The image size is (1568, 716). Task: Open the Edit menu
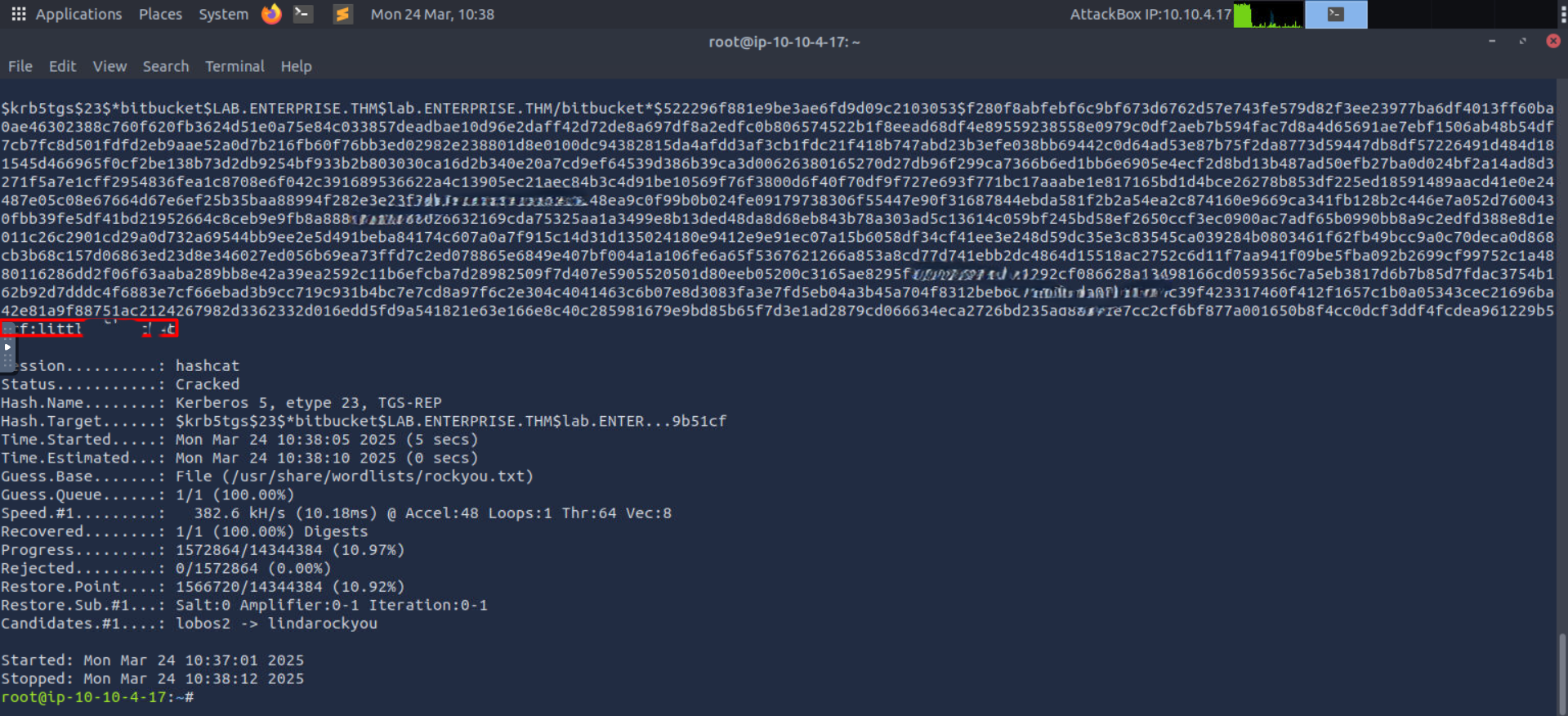point(62,66)
